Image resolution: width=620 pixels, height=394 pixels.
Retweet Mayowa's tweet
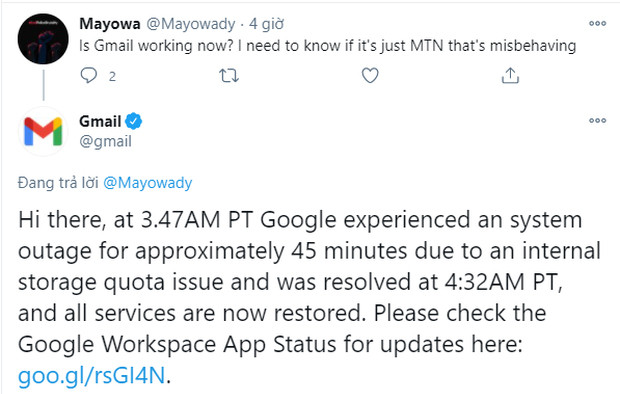229,75
